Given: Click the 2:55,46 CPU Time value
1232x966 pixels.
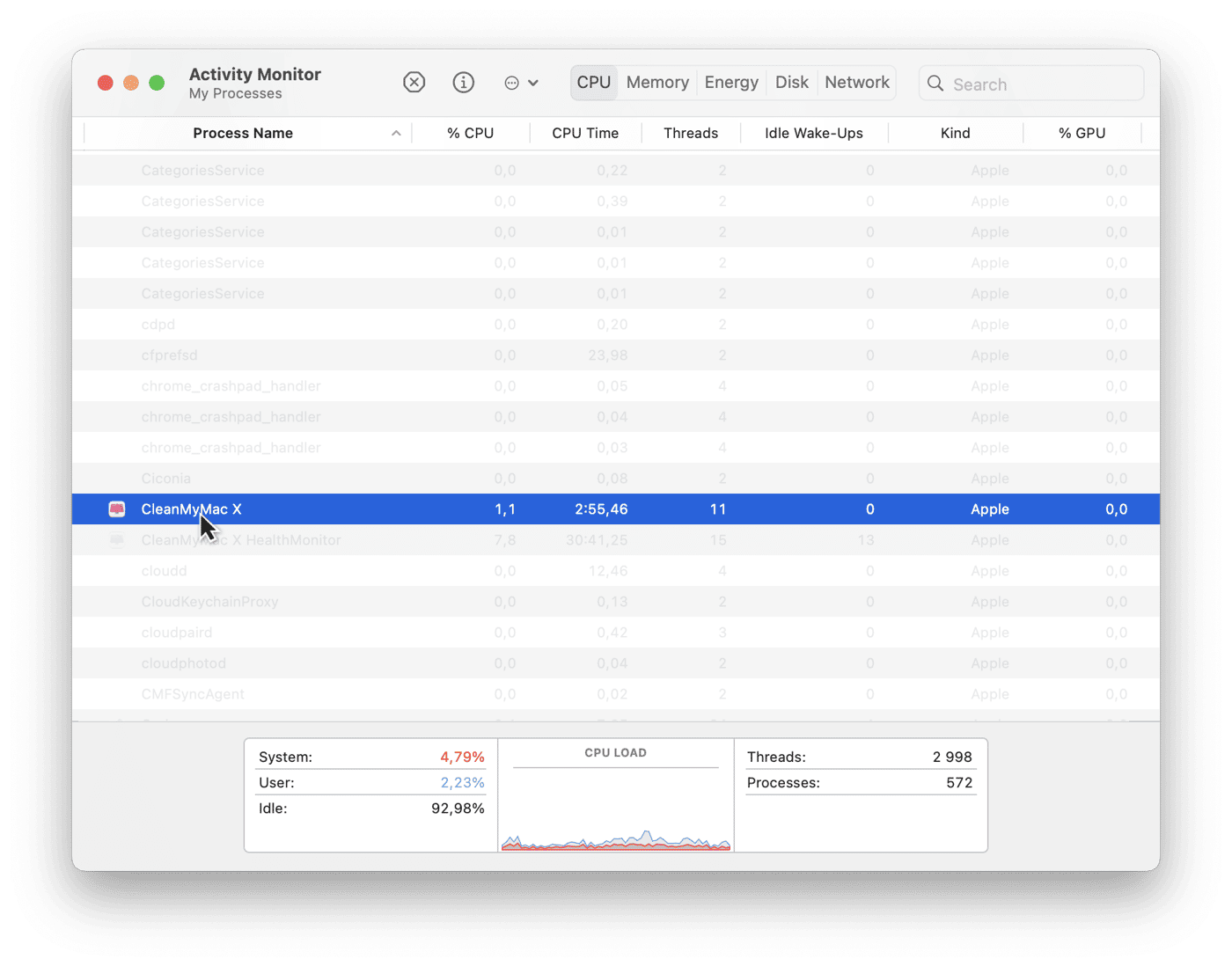Looking at the screenshot, I should pyautogui.click(x=601, y=509).
